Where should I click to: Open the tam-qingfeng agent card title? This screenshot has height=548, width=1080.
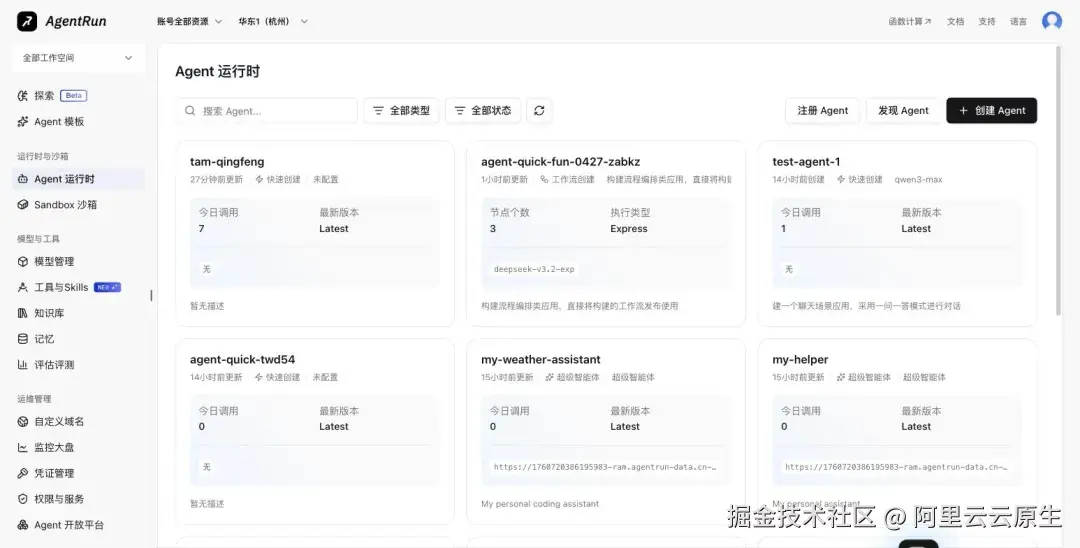[x=227, y=162]
